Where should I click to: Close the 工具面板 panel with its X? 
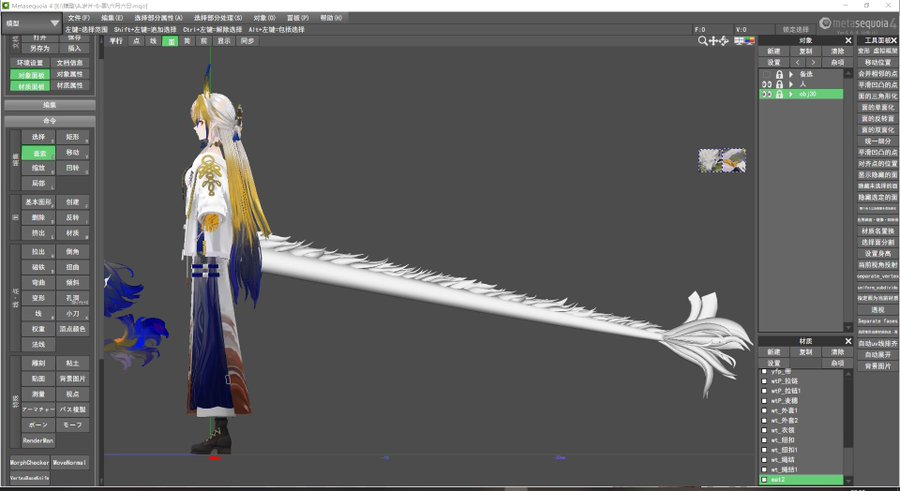[x=894, y=41]
